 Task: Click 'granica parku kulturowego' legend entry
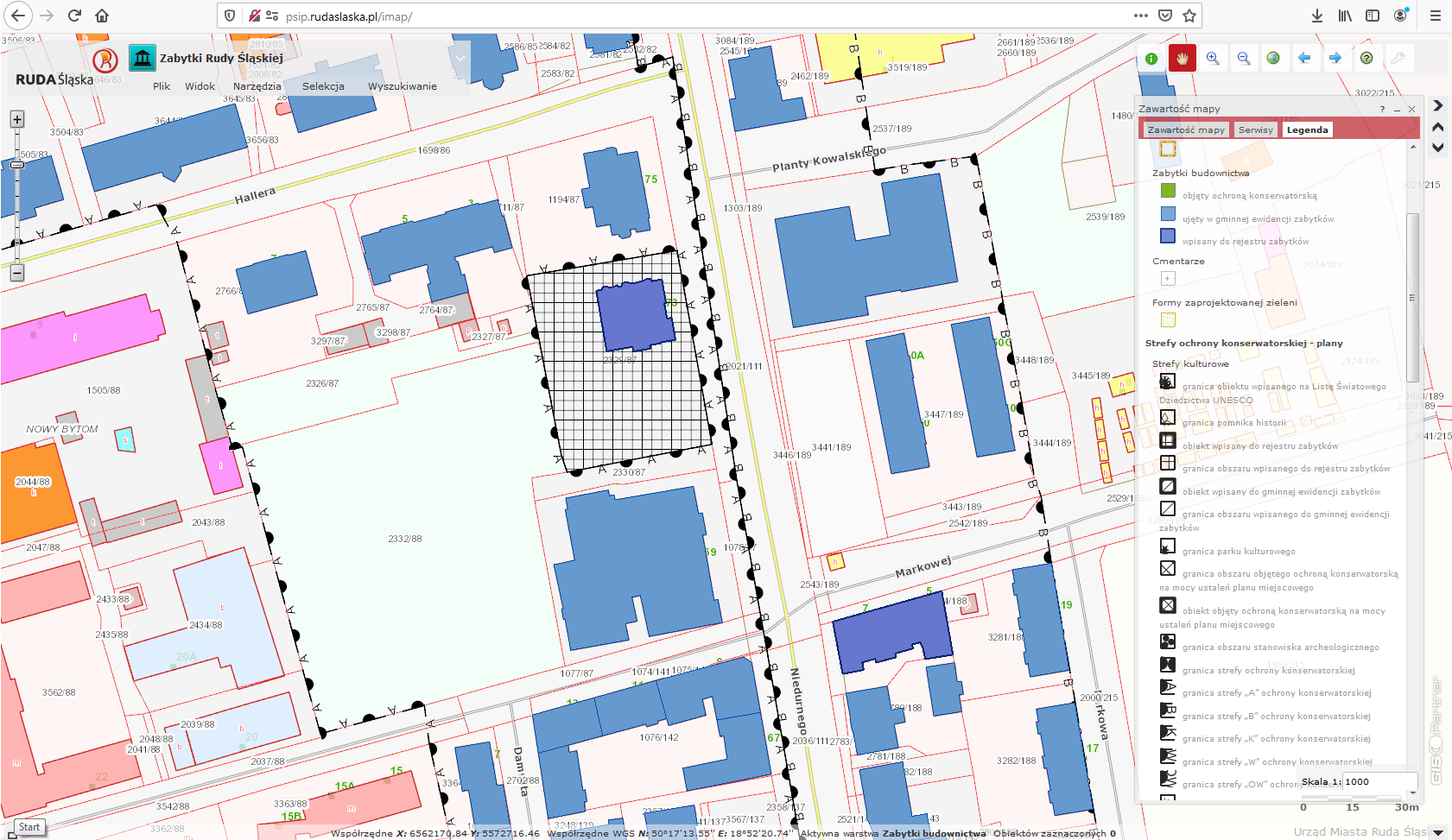[x=1239, y=552]
